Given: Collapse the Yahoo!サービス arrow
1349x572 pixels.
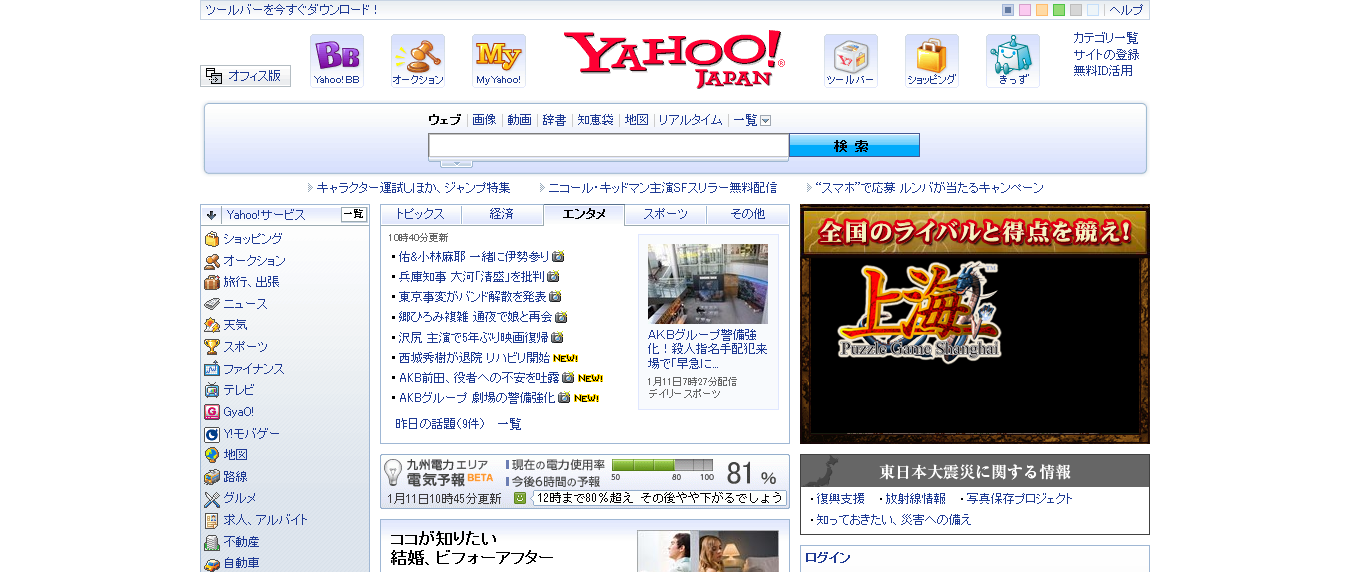Looking at the screenshot, I should pyautogui.click(x=211, y=215).
